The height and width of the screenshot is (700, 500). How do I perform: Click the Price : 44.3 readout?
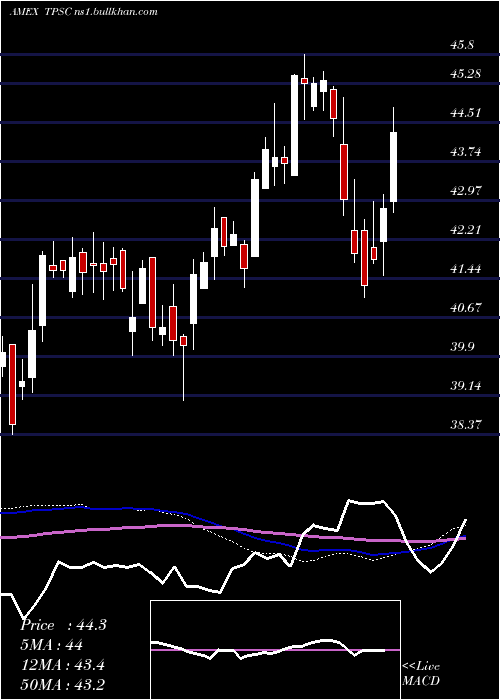coord(63,625)
